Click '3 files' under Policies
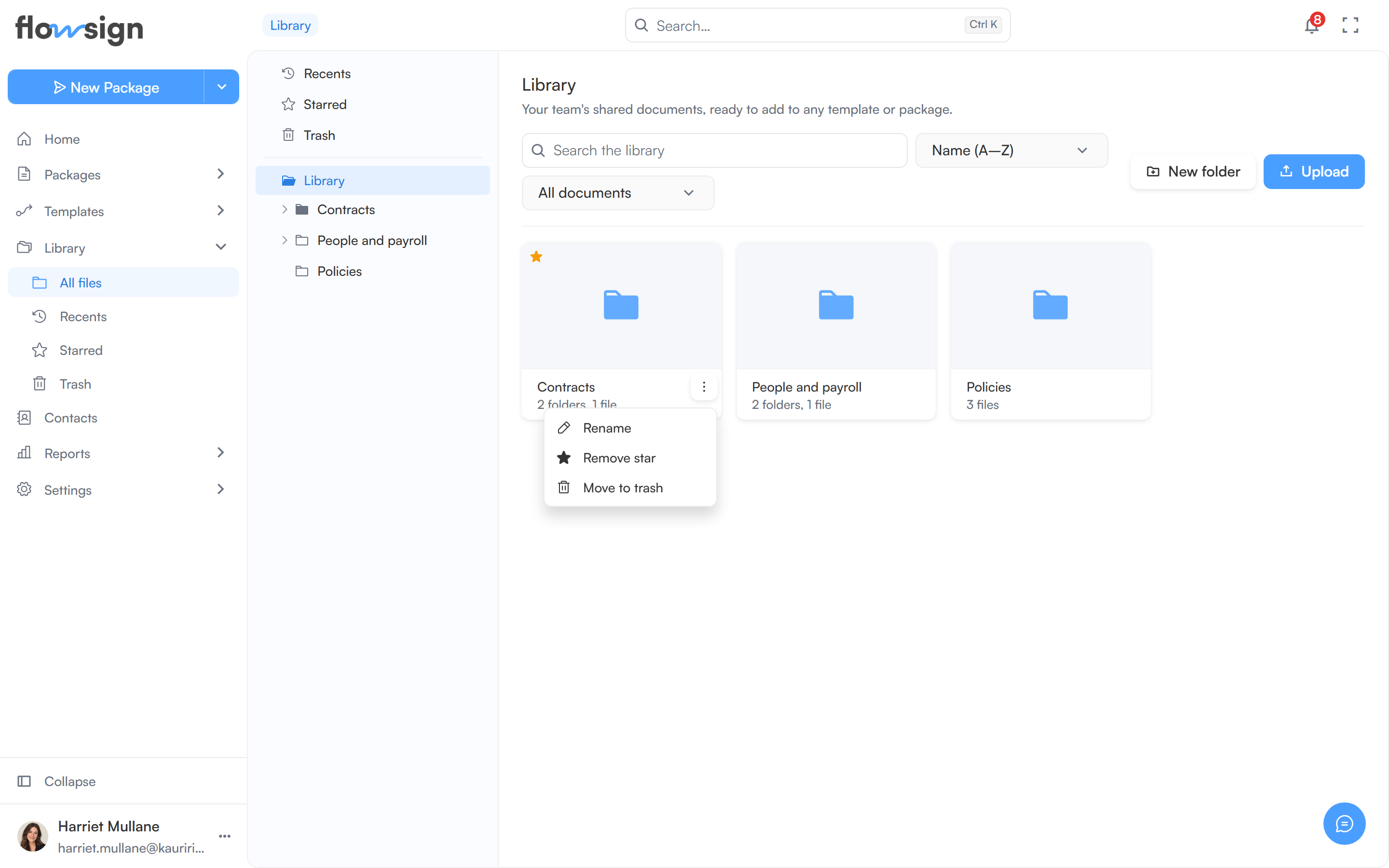The image size is (1389, 868). 982,405
